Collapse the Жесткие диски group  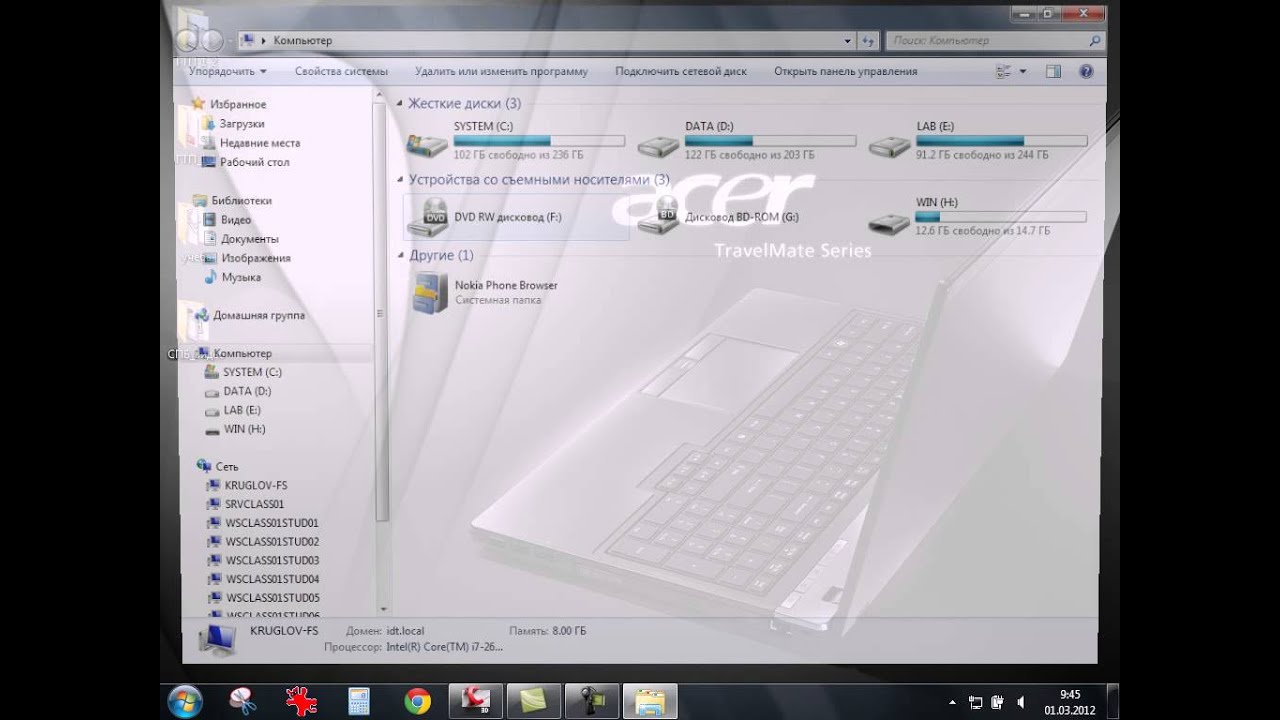[x=400, y=103]
